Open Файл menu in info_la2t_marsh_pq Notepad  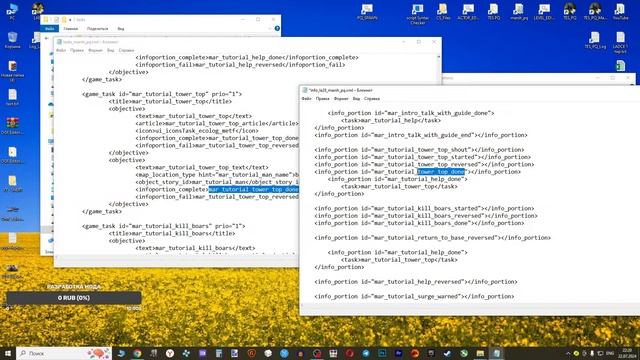pyautogui.click(x=307, y=98)
